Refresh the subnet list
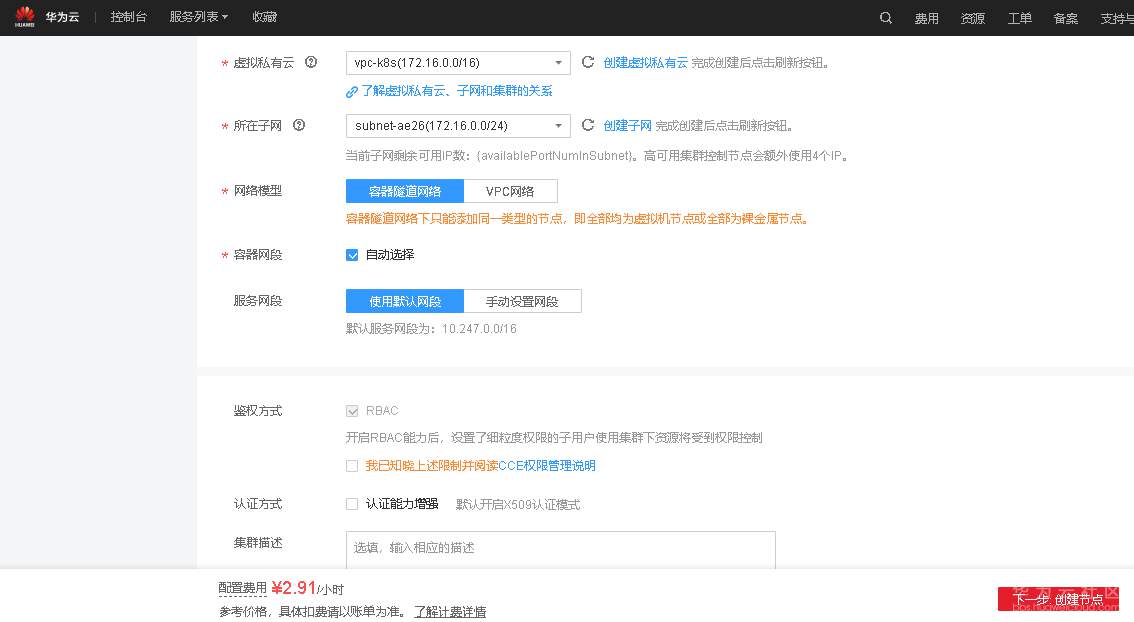 click(x=588, y=125)
